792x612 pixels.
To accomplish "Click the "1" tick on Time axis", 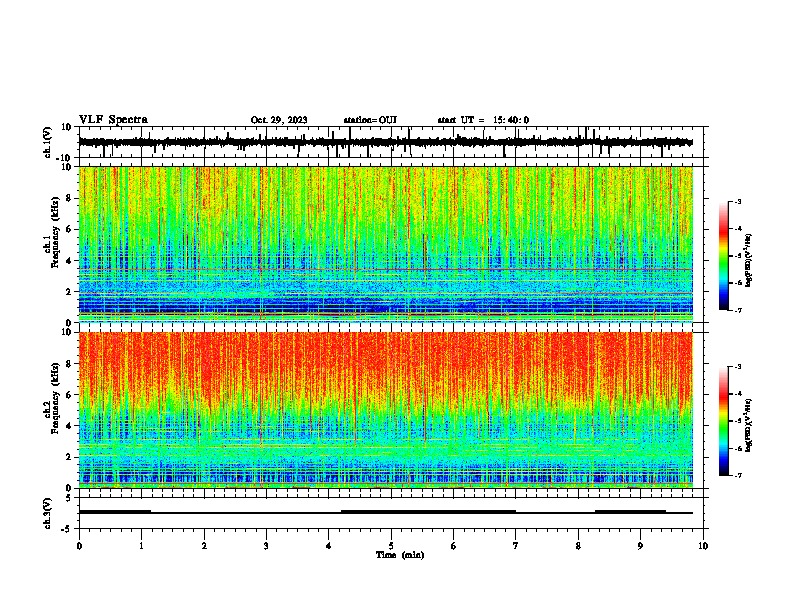I will click(141, 546).
